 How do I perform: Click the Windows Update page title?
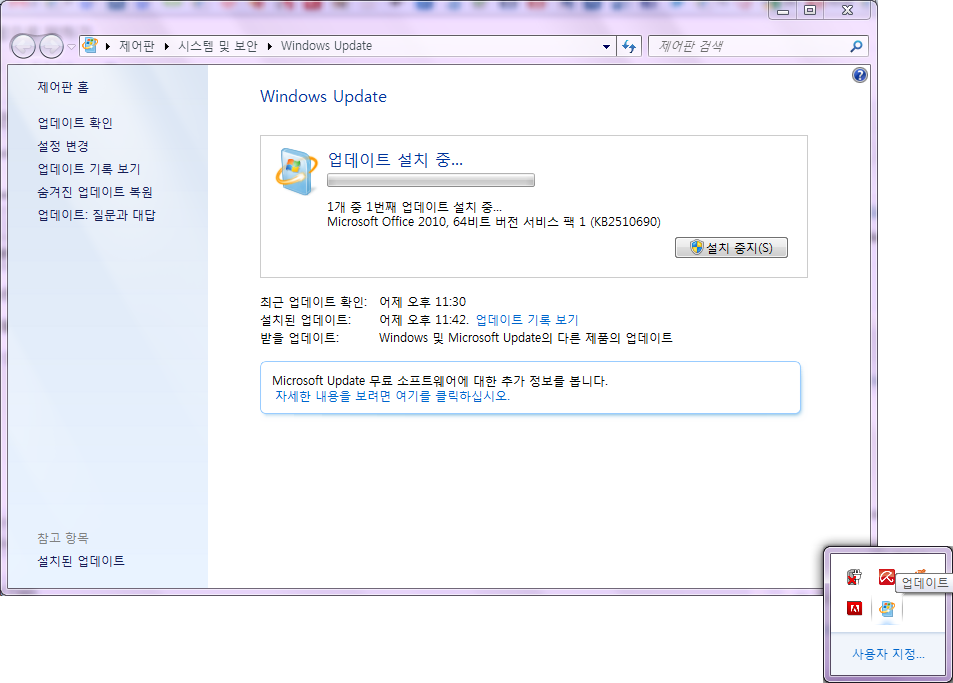(x=323, y=97)
